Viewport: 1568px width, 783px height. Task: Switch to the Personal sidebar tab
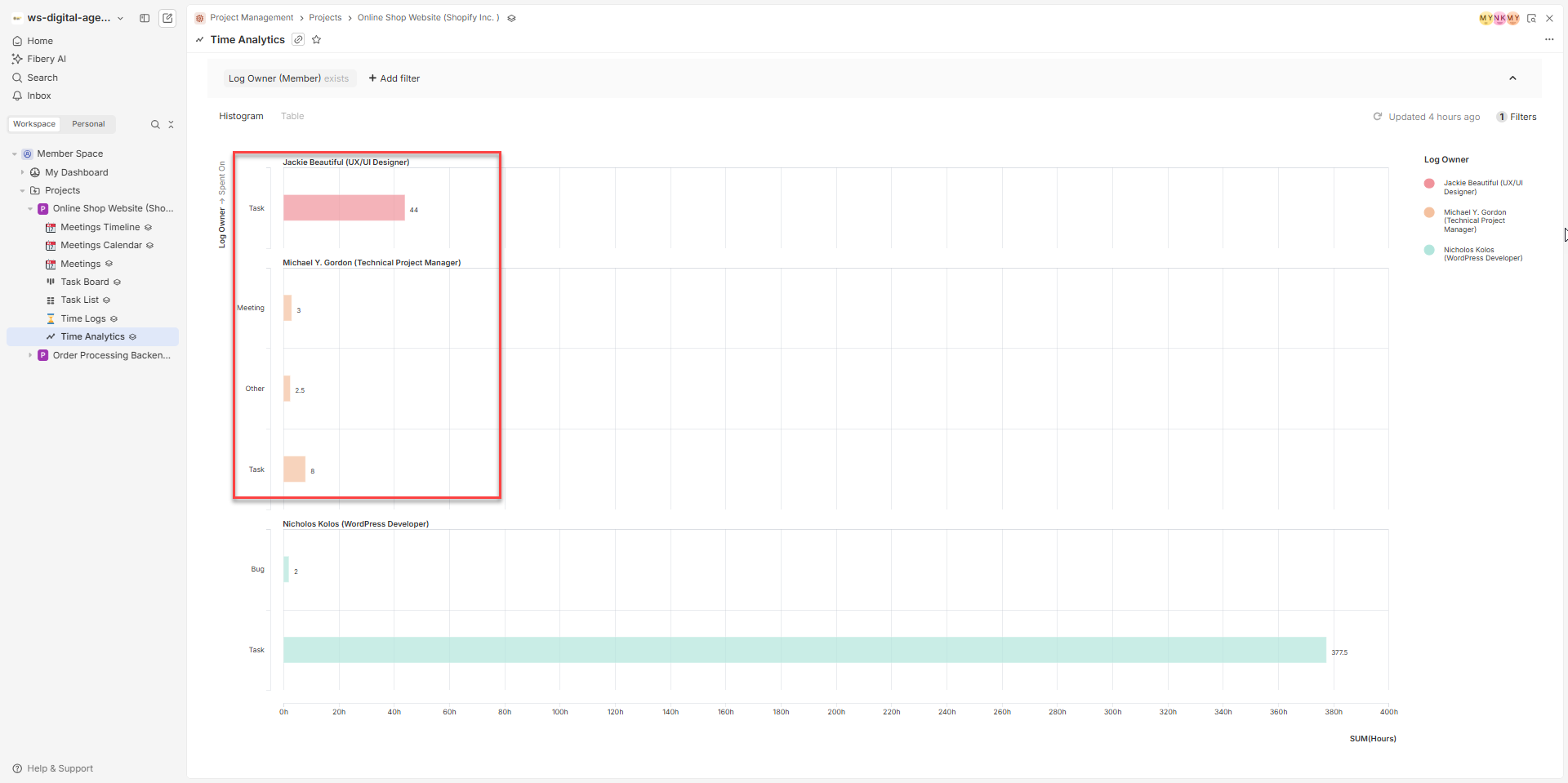click(x=88, y=124)
